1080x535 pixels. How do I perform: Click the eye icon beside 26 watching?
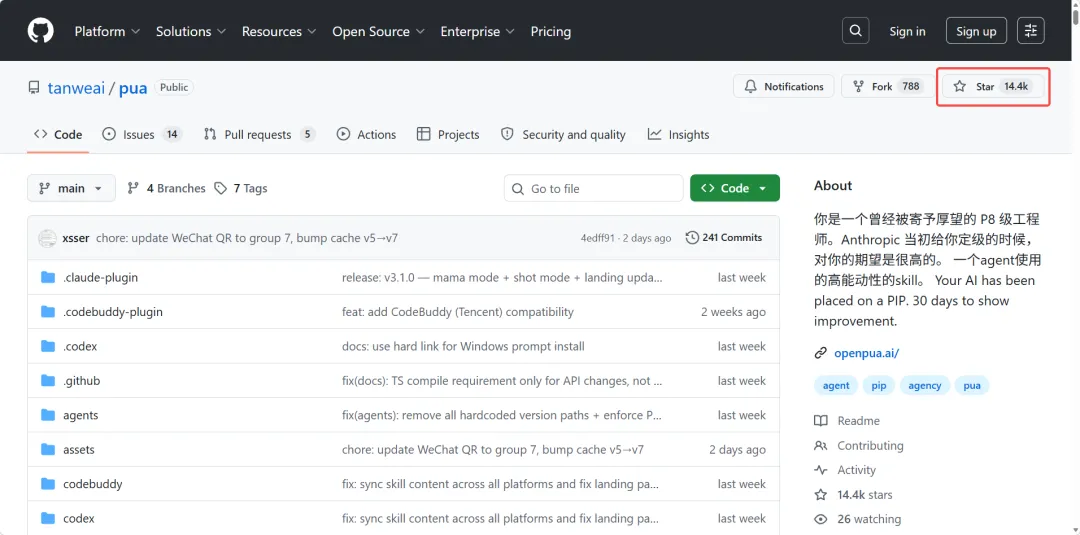pos(820,519)
